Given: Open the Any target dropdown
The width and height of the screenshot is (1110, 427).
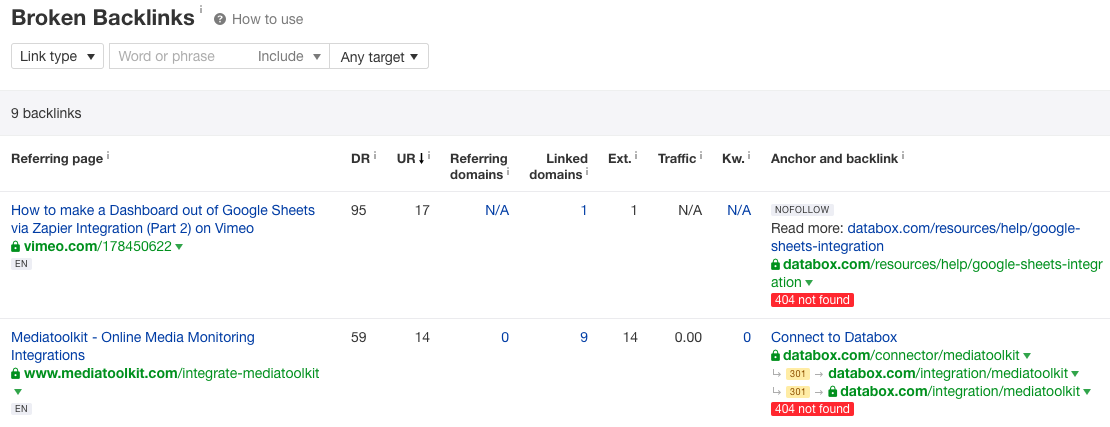Looking at the screenshot, I should [x=379, y=57].
